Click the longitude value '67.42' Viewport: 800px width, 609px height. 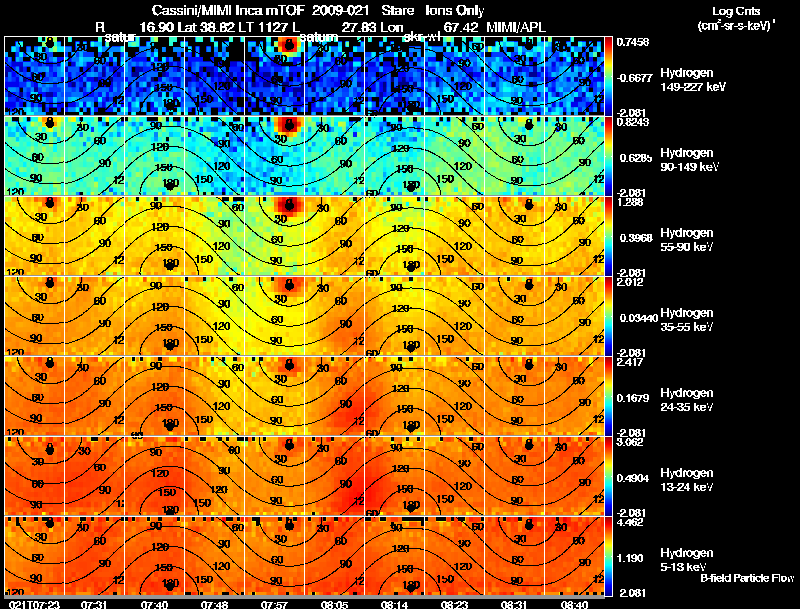(461, 27)
